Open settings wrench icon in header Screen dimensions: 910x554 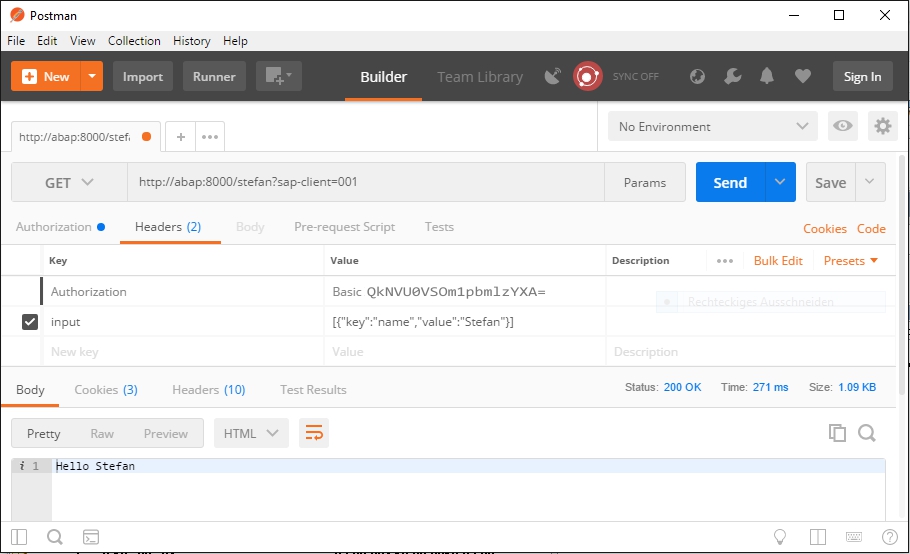click(732, 76)
